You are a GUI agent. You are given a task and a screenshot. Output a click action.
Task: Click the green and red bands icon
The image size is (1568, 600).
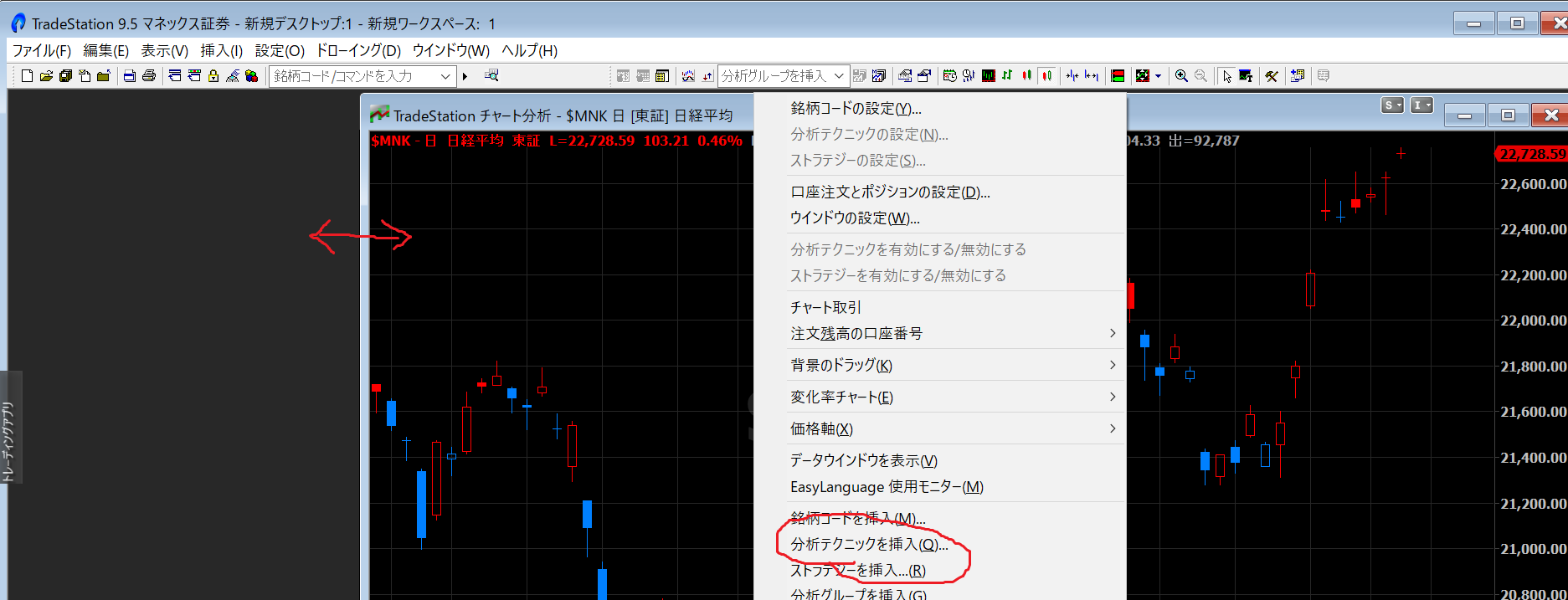1118,76
